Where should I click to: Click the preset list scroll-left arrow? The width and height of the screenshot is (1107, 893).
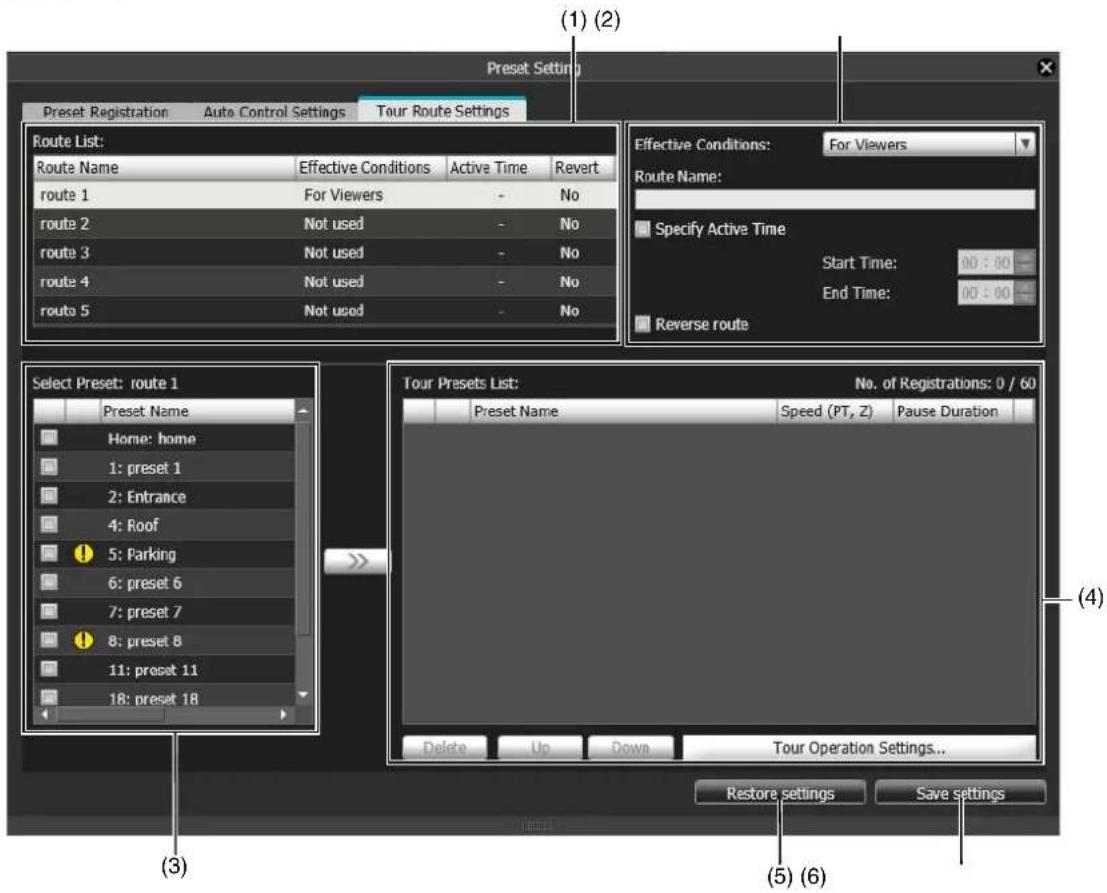45,714
